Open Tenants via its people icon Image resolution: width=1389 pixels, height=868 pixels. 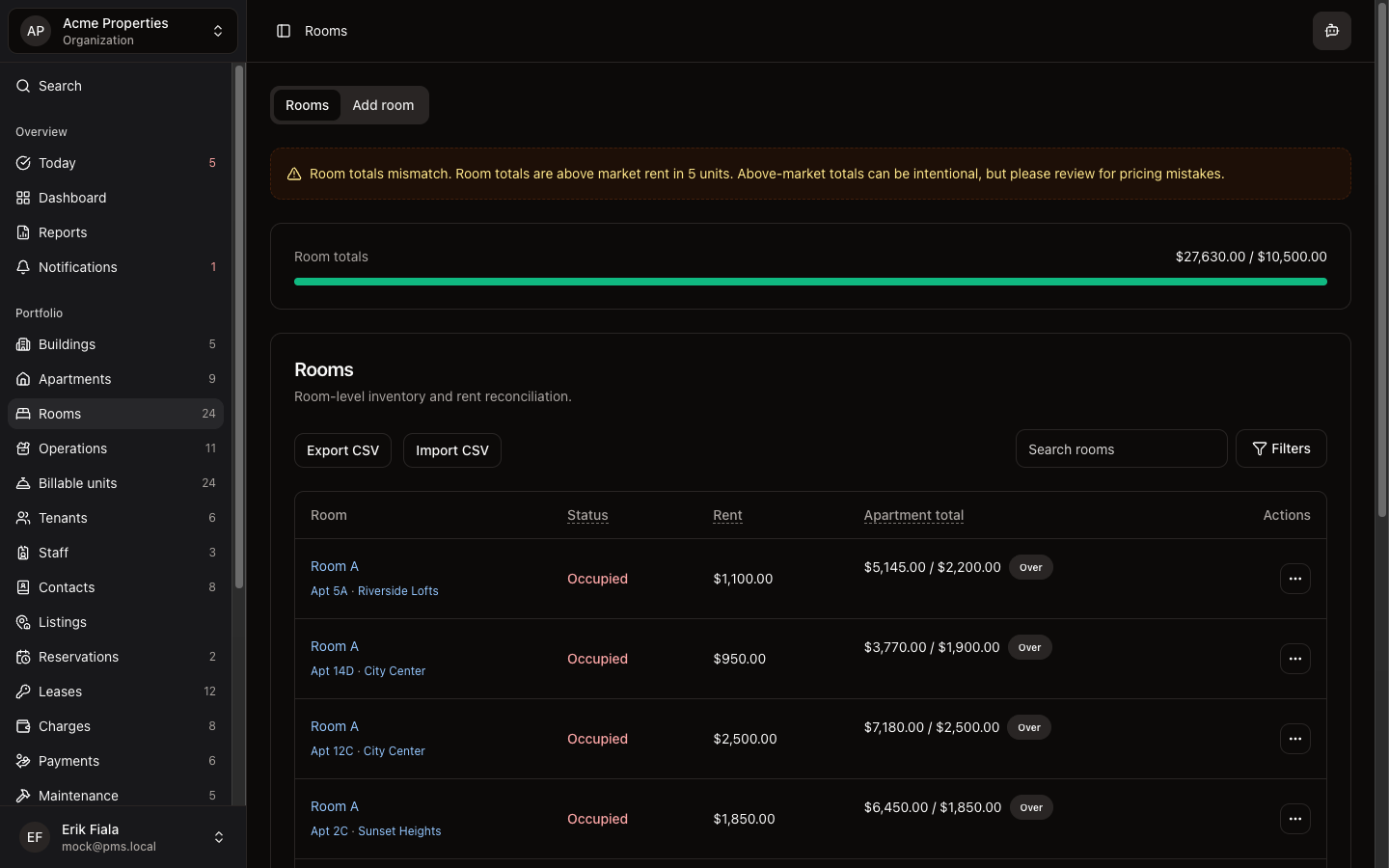pos(23,518)
